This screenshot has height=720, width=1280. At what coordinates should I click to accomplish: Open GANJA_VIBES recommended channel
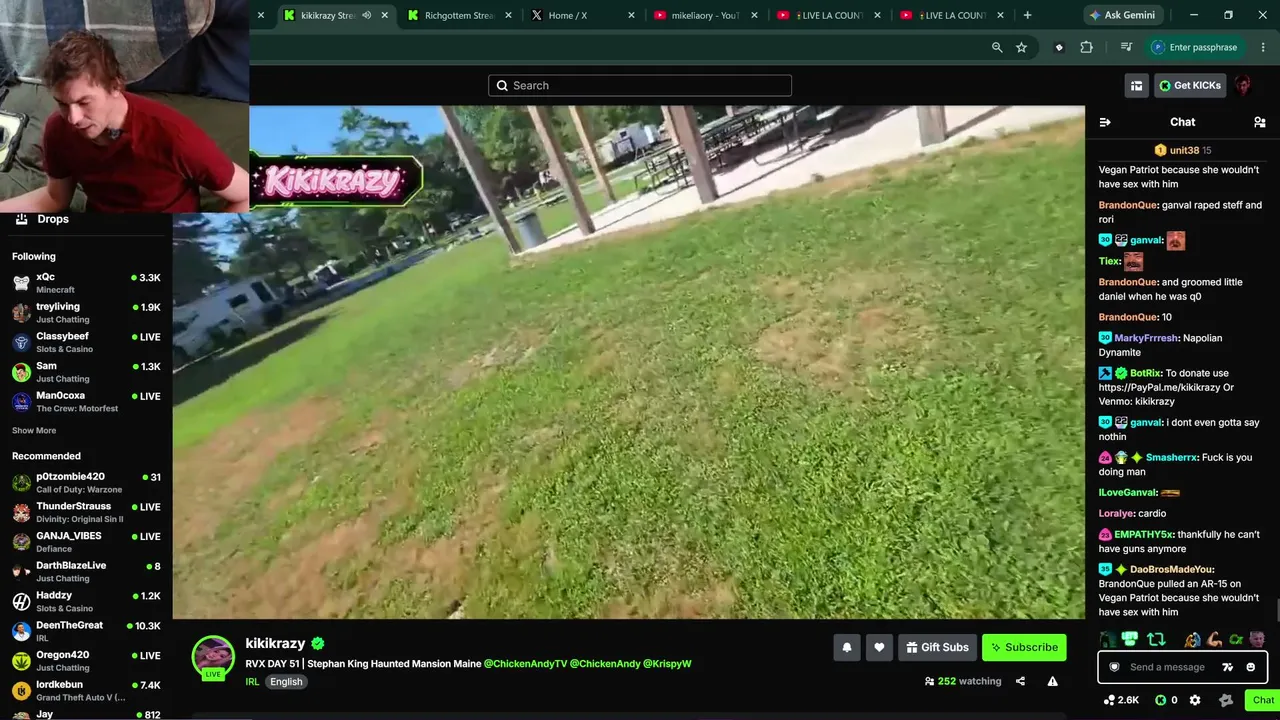pyautogui.click(x=86, y=542)
